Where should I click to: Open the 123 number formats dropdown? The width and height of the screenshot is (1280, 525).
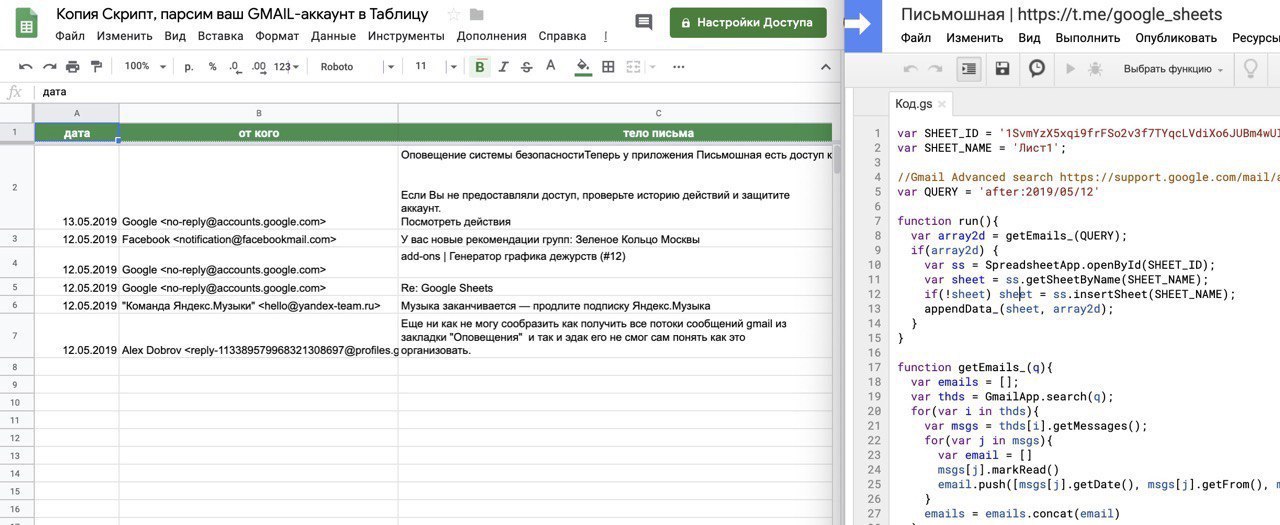click(x=286, y=67)
